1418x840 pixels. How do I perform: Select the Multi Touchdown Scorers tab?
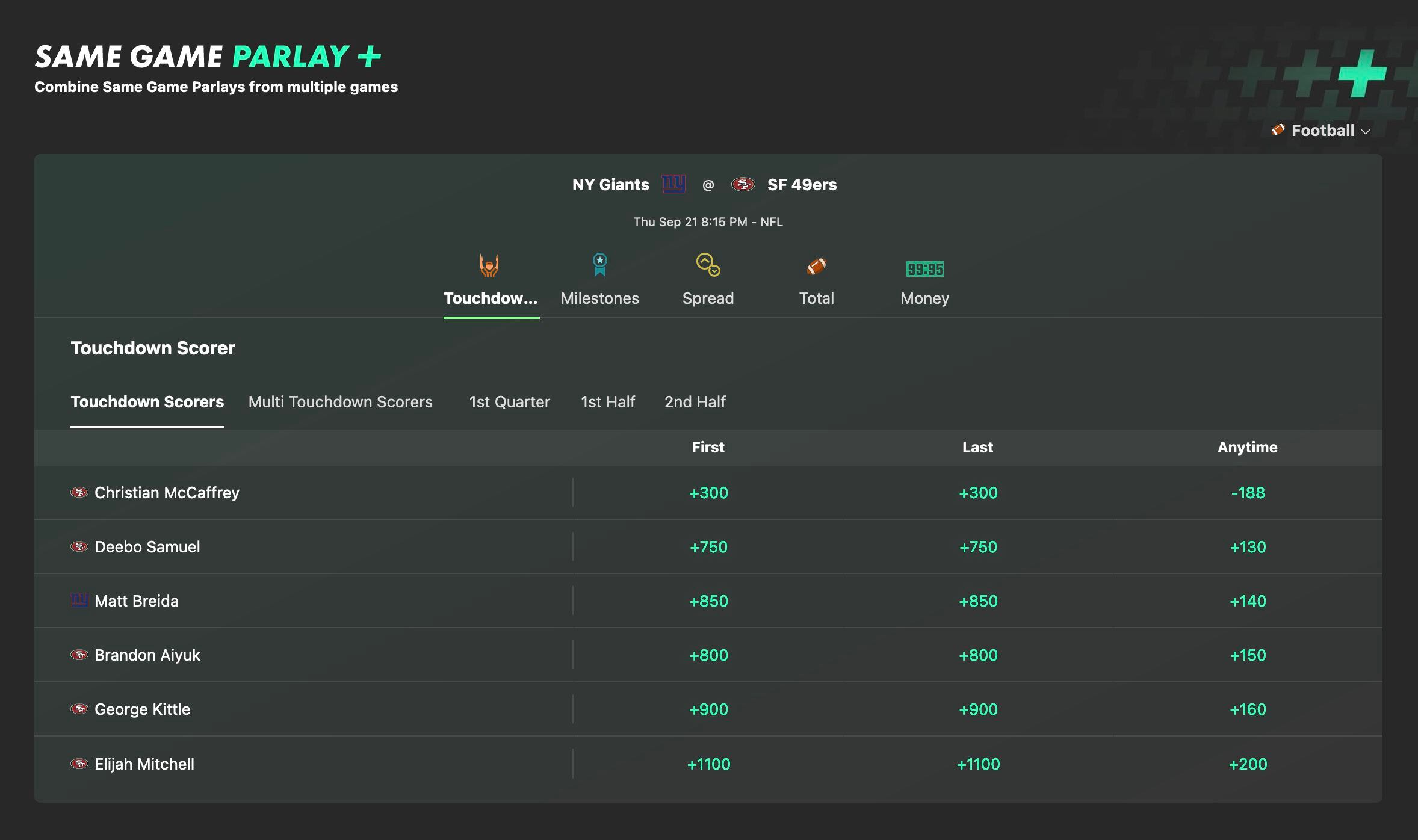[340, 401]
